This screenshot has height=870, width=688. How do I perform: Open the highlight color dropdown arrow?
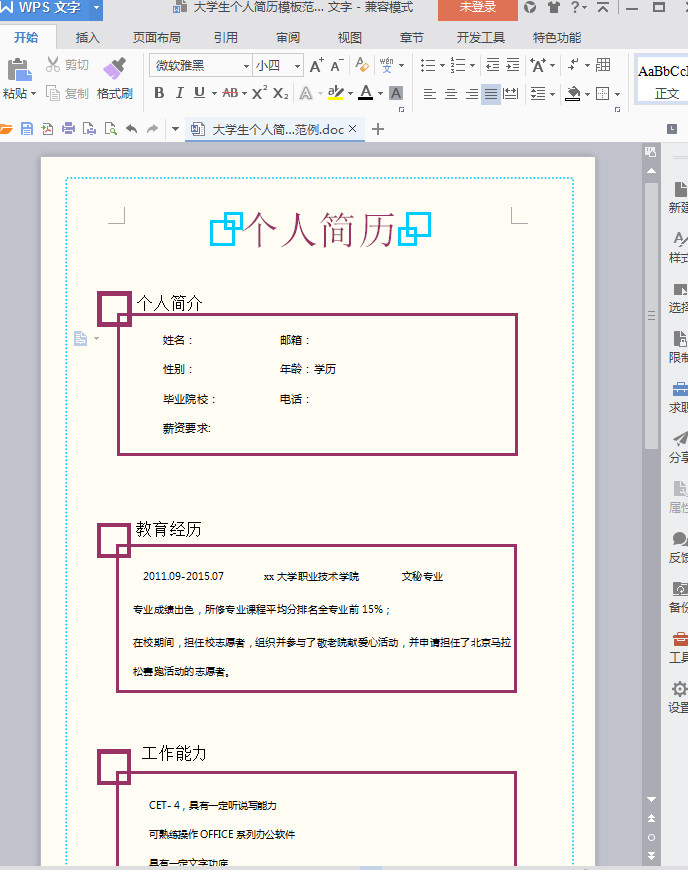click(x=350, y=94)
